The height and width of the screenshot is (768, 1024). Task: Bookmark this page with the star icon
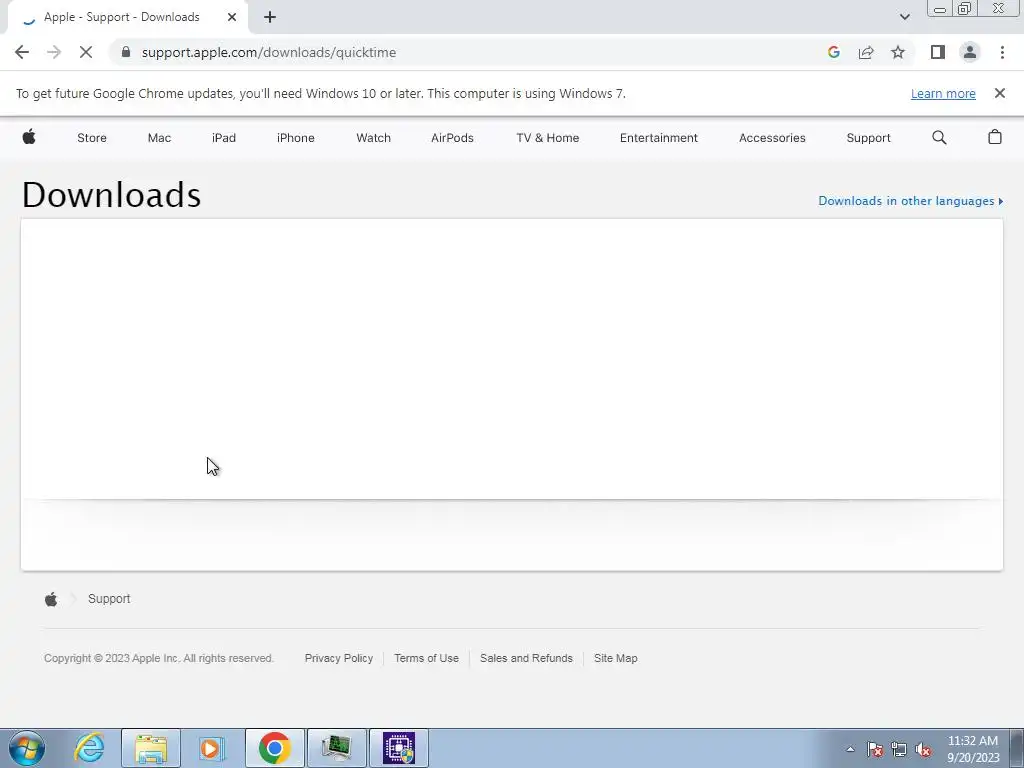coord(898,52)
